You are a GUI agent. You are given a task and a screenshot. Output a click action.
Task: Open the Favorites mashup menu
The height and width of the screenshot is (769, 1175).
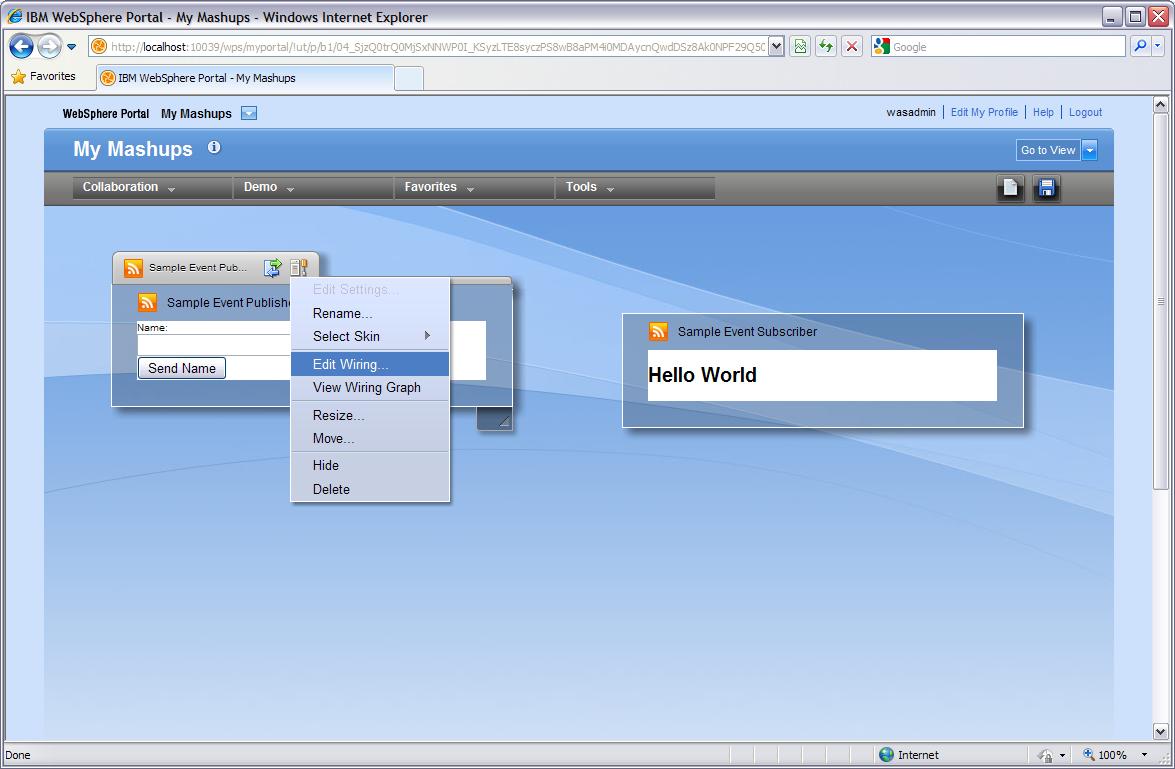[474, 187]
